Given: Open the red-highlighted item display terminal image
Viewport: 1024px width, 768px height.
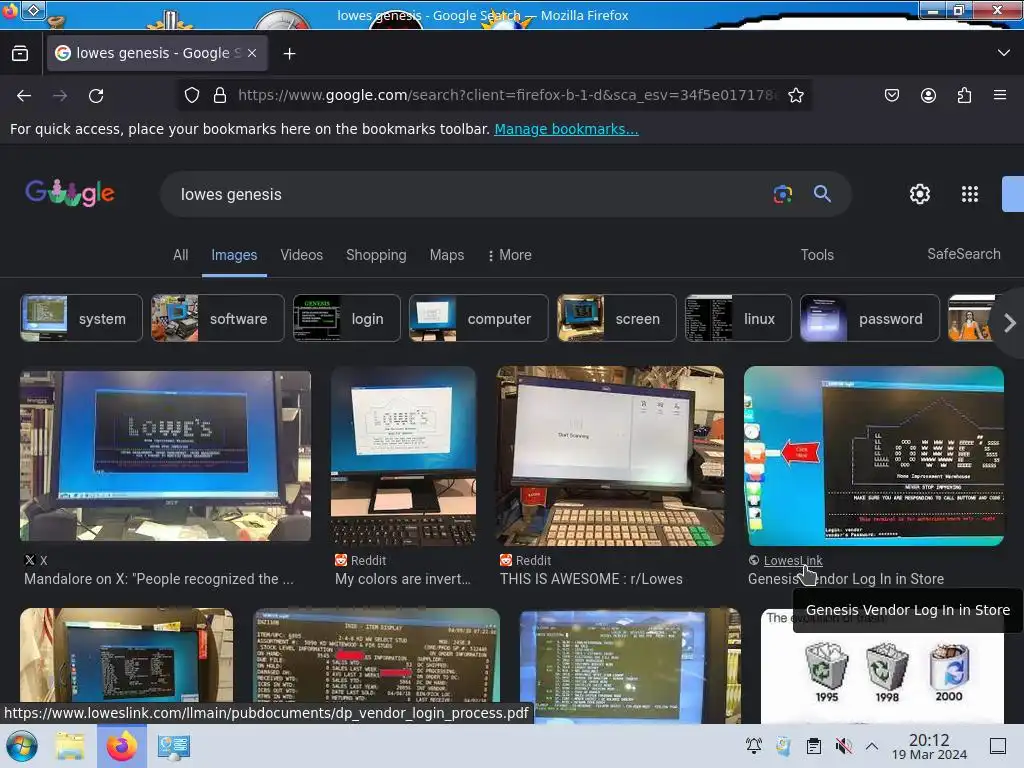Looking at the screenshot, I should tap(376, 656).
